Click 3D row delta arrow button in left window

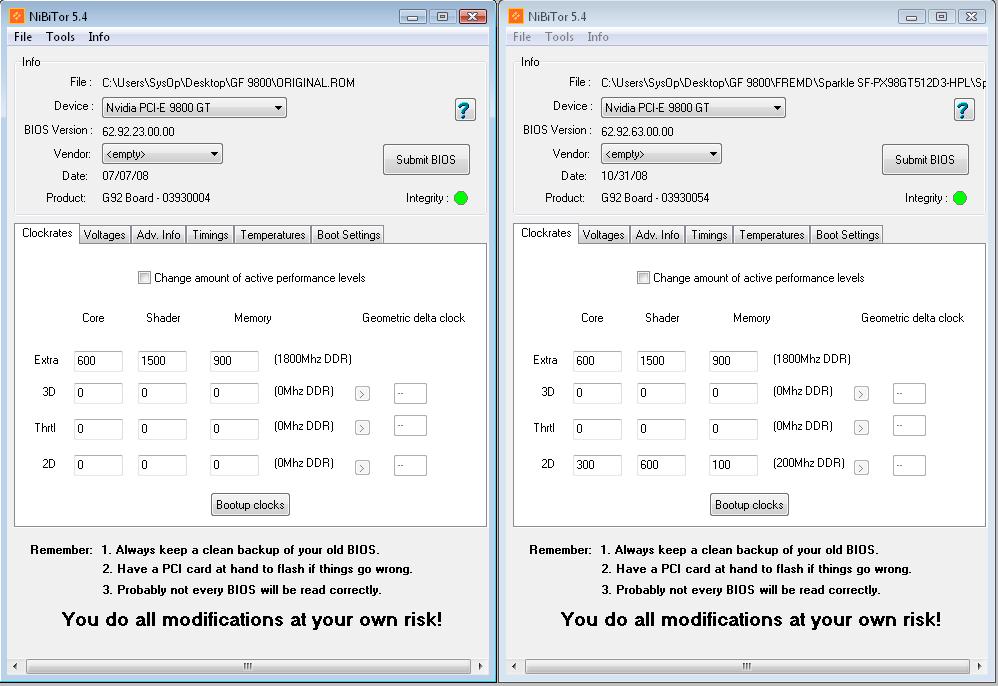point(362,393)
